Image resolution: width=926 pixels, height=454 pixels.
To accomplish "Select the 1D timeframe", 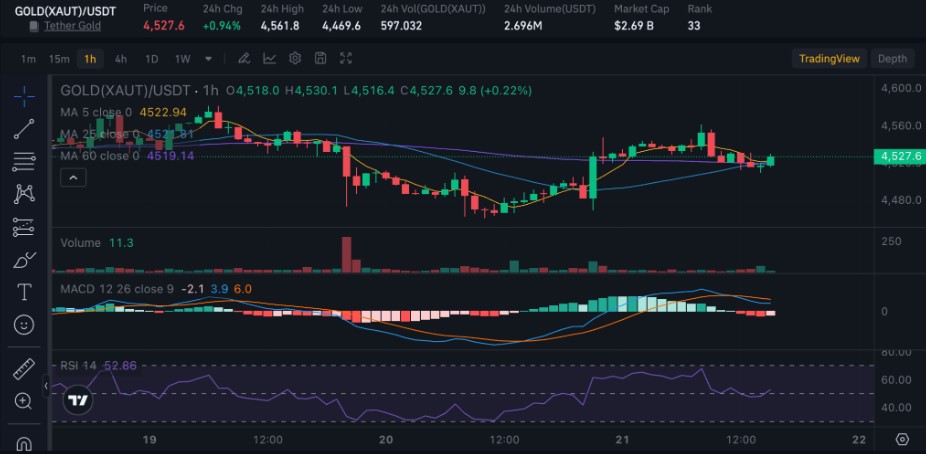I will [152, 59].
